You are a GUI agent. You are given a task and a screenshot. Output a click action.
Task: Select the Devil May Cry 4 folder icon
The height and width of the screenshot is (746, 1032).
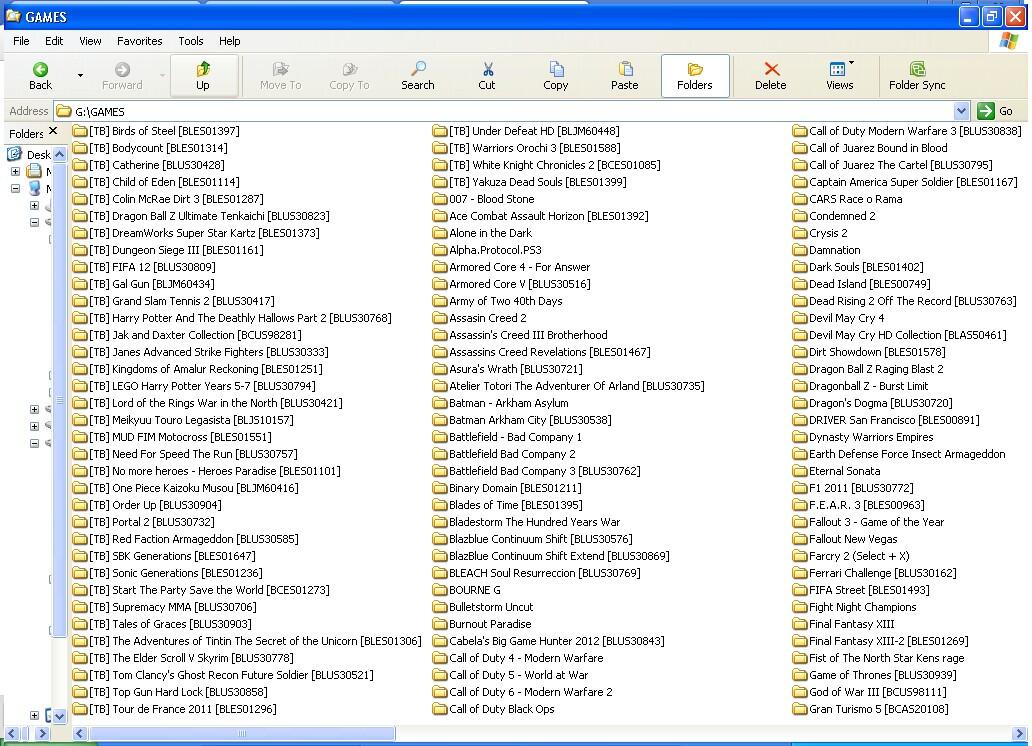(800, 318)
